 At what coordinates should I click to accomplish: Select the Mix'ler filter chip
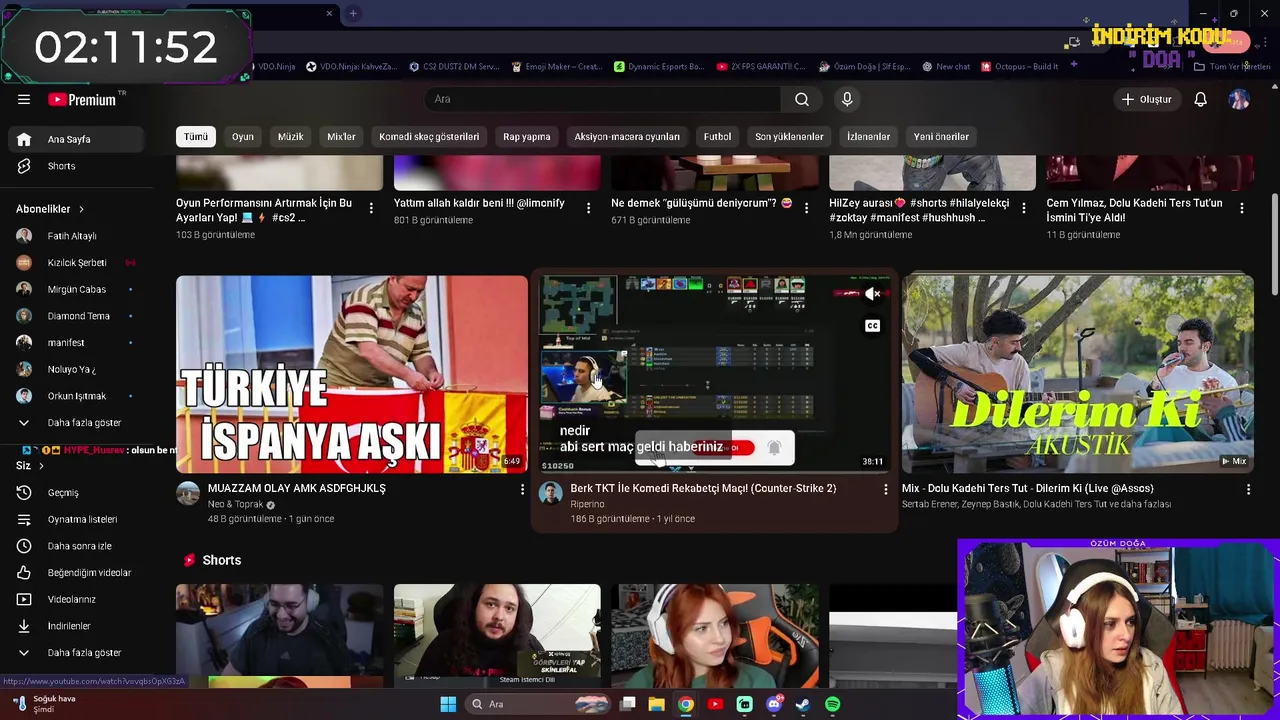click(341, 136)
